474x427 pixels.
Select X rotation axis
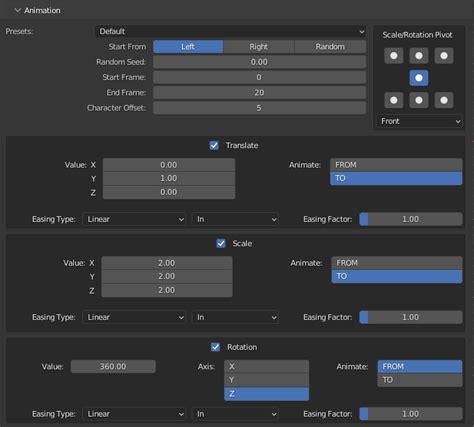[x=266, y=367]
